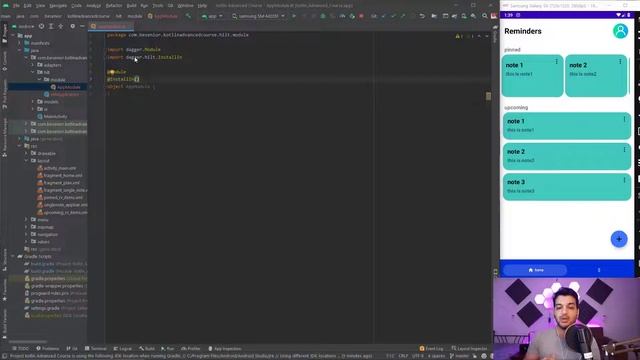Open the three-dot menu on pinned note 2
The height and width of the screenshot is (360, 640).
click(x=620, y=62)
